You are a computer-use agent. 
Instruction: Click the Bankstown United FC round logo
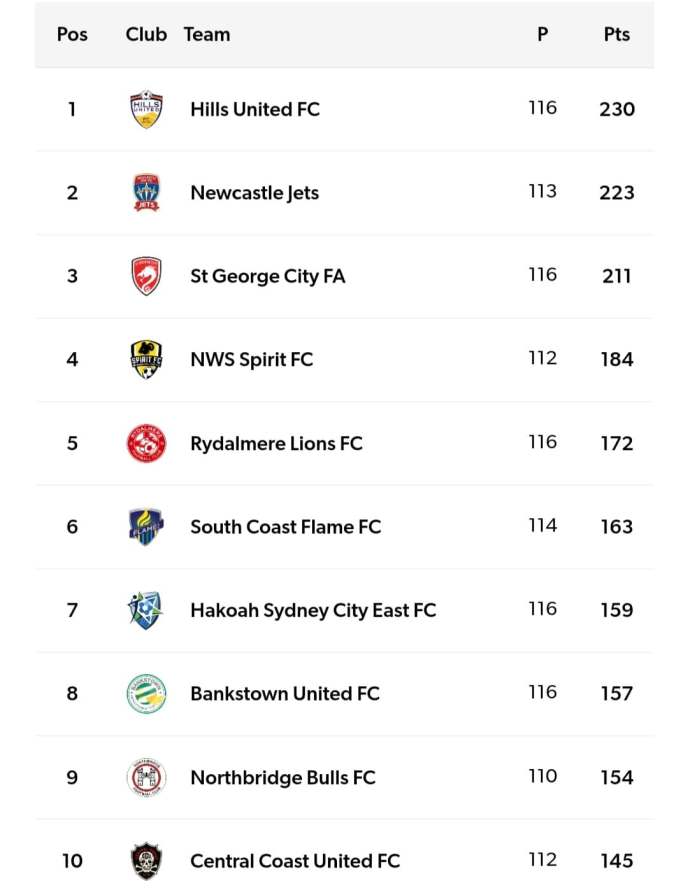pos(147,693)
